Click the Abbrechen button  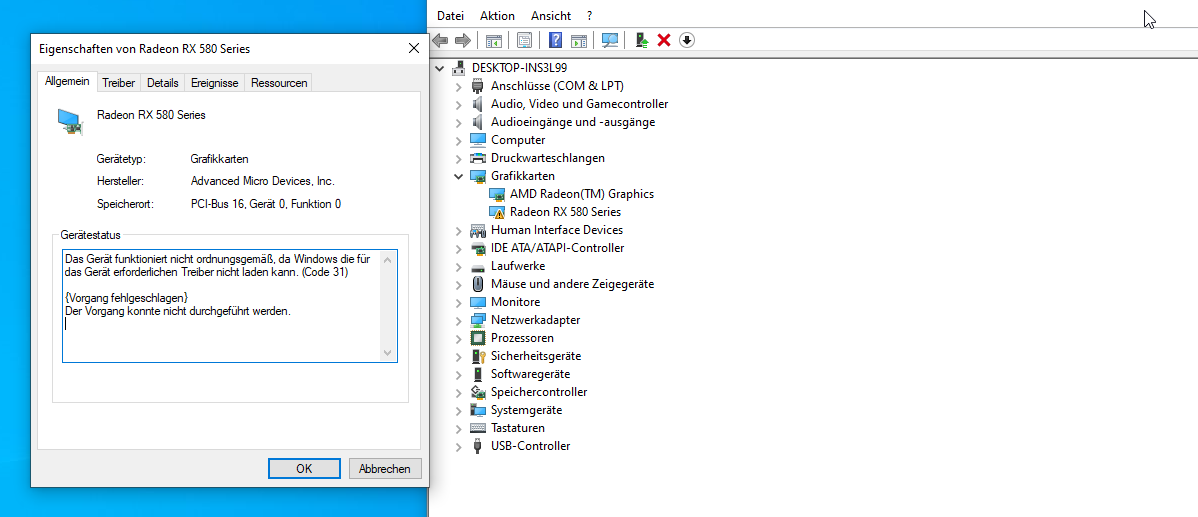tap(385, 469)
